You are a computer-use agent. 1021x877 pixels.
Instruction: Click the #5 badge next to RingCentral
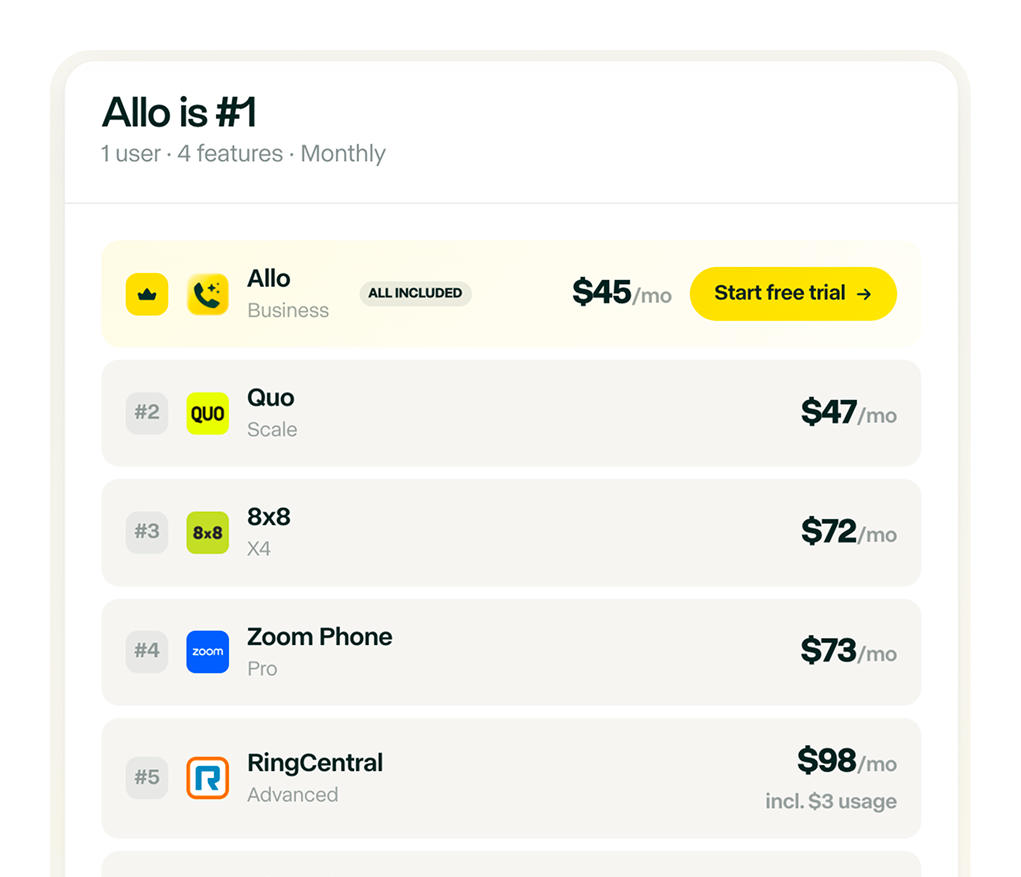point(146,778)
